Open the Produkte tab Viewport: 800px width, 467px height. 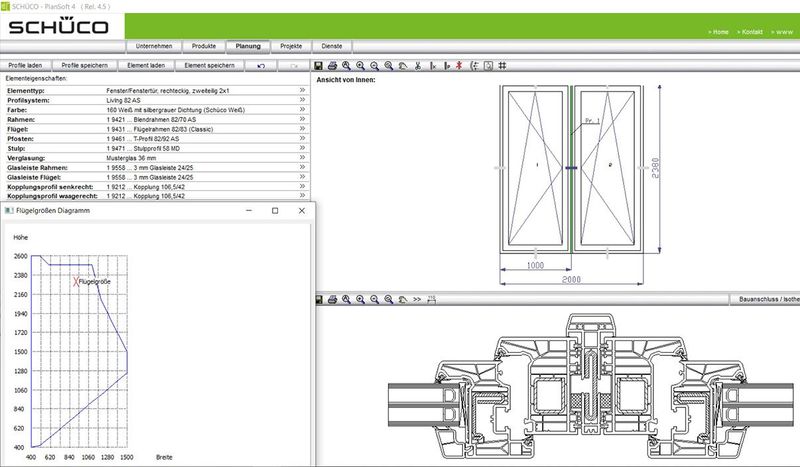click(204, 46)
